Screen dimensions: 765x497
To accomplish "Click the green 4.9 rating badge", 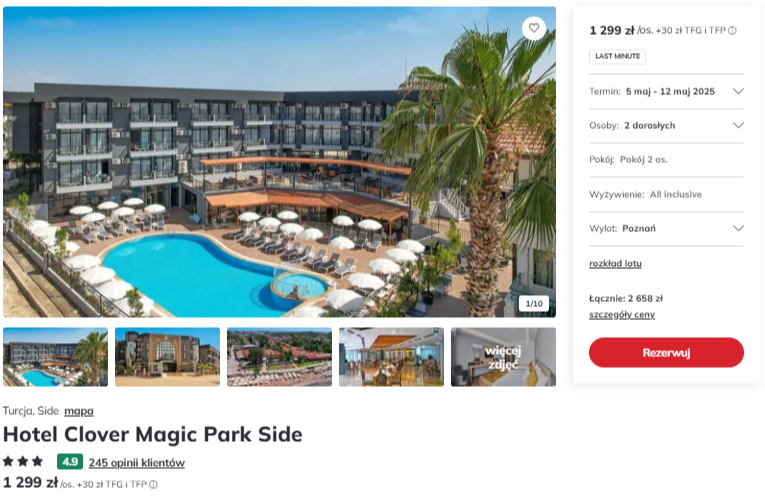I will (x=70, y=461).
